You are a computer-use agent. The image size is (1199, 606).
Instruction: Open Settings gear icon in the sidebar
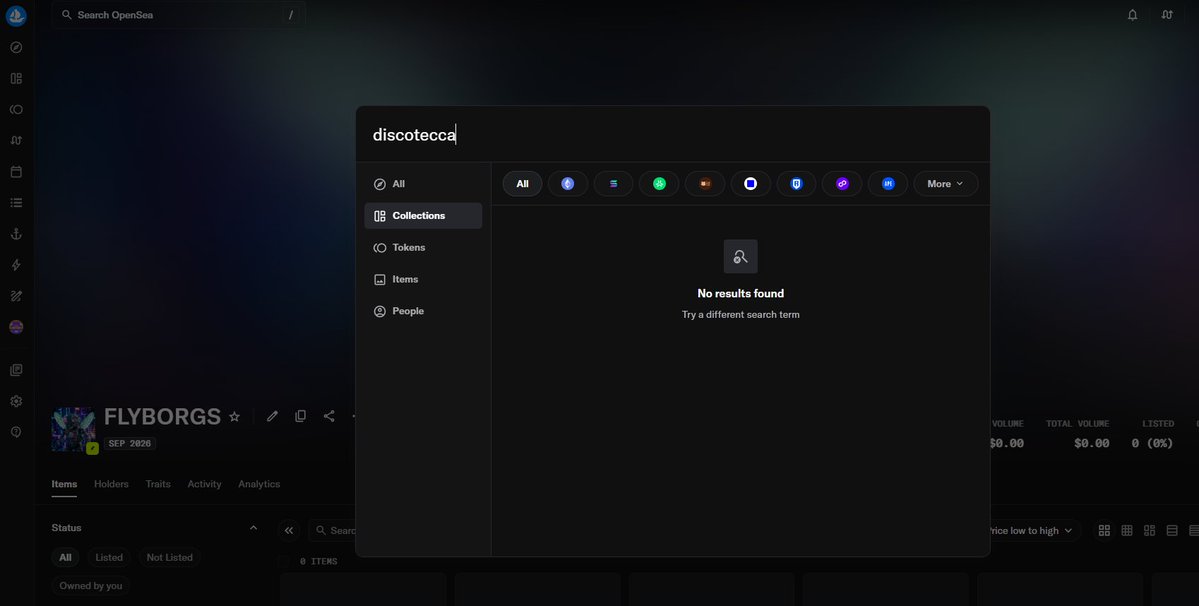click(x=16, y=401)
